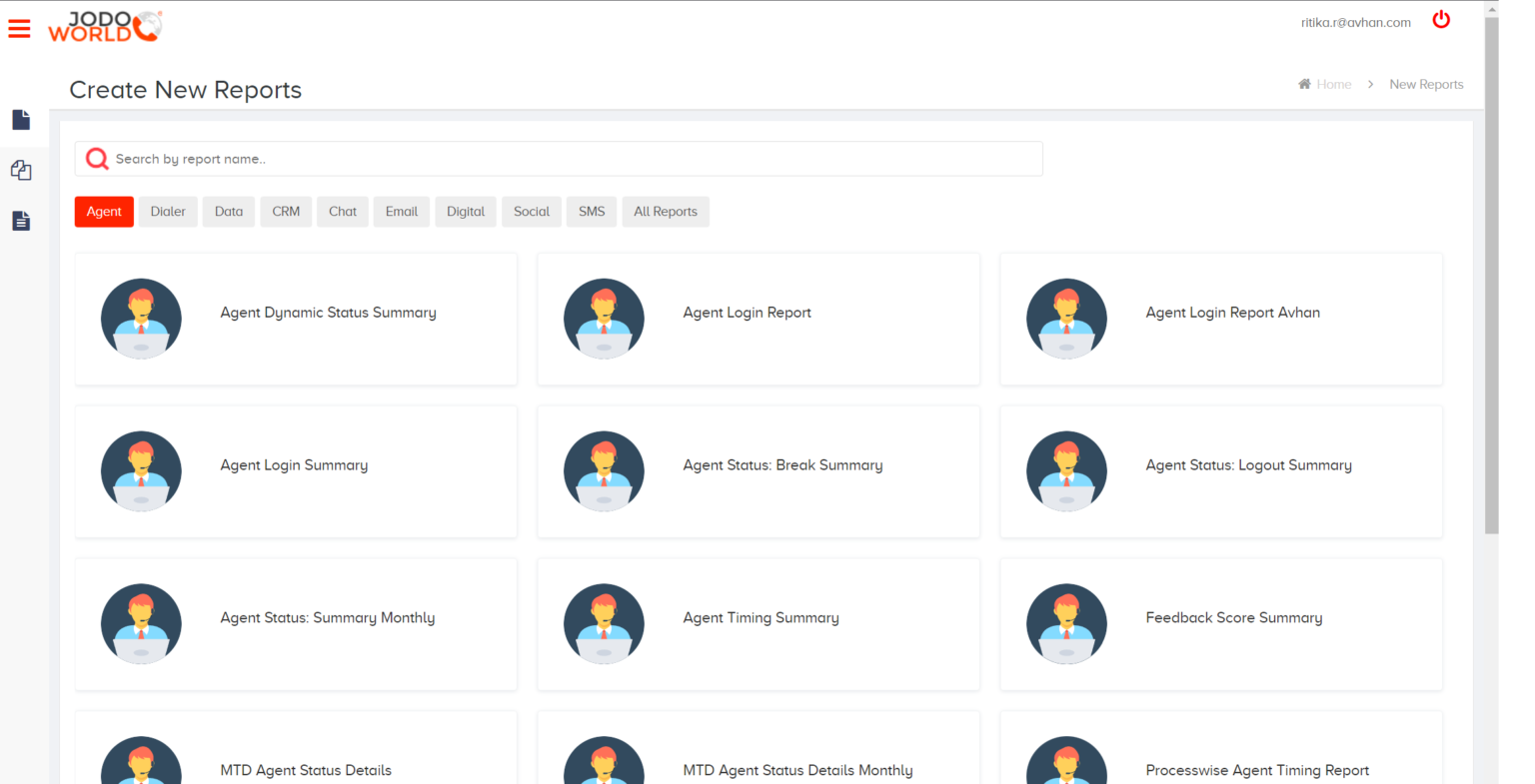The width and height of the screenshot is (1535, 784).
Task: Switch to the Dialer reports tab
Action: (x=168, y=212)
